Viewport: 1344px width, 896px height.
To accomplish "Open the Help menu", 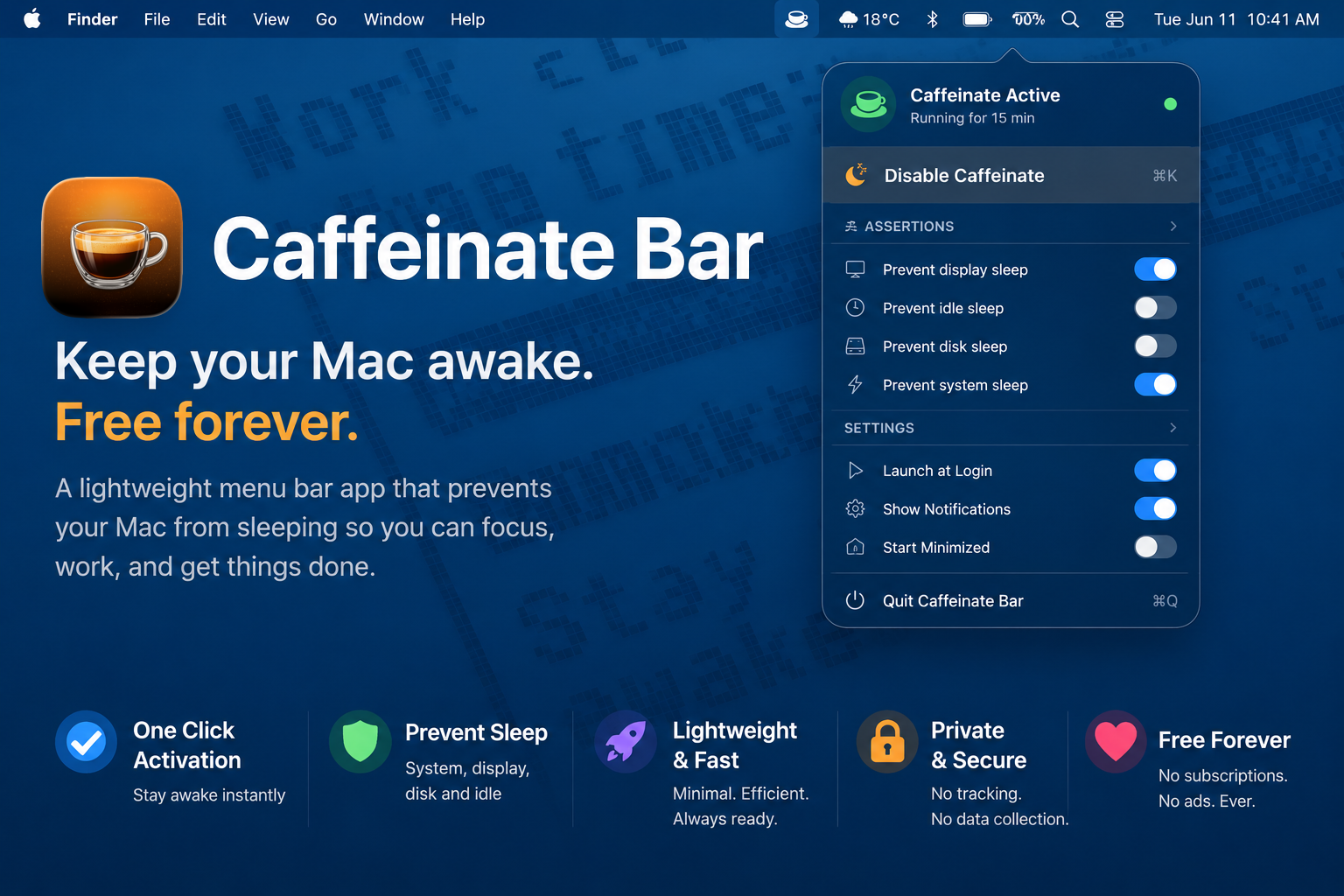I will coord(467,19).
